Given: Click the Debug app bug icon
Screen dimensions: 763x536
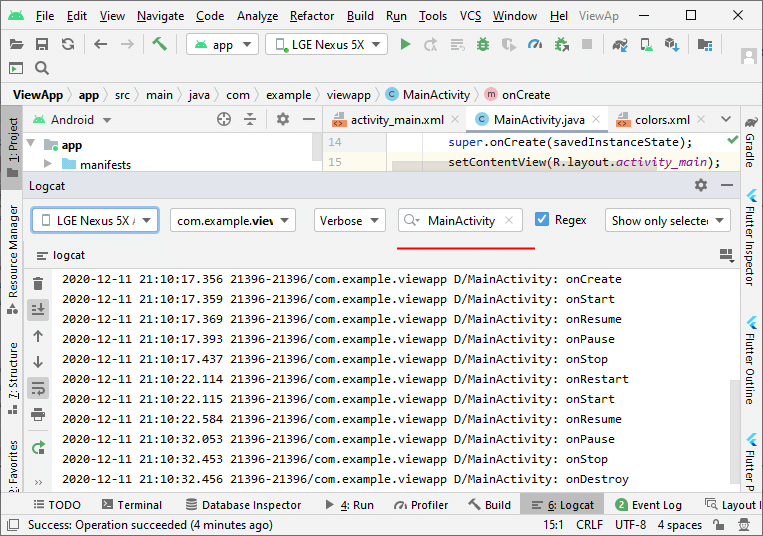Looking at the screenshot, I should (x=483, y=44).
